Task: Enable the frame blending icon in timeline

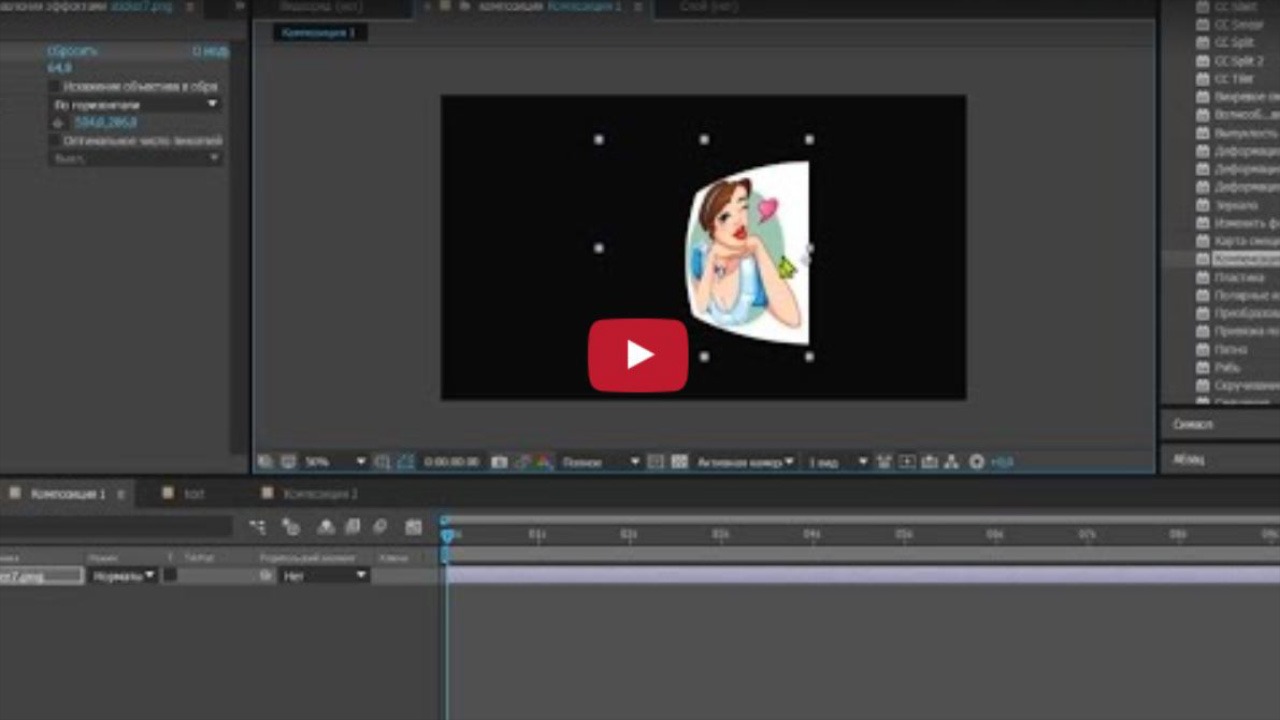Action: [x=352, y=527]
